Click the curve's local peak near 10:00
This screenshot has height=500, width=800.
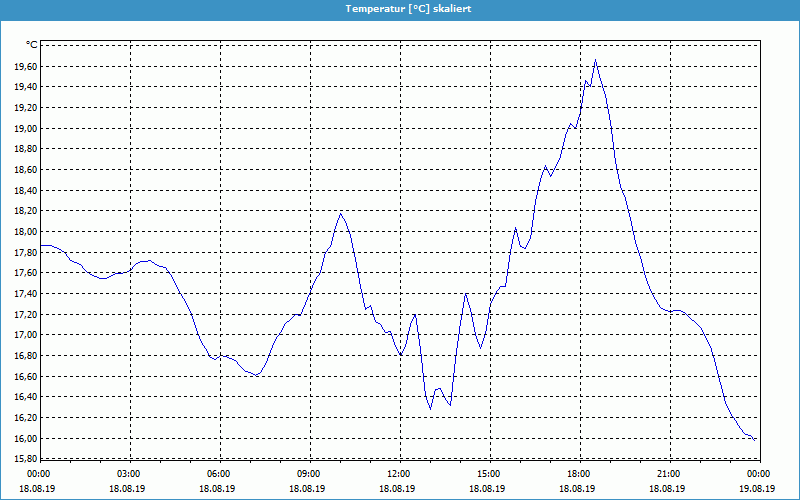(x=341, y=213)
